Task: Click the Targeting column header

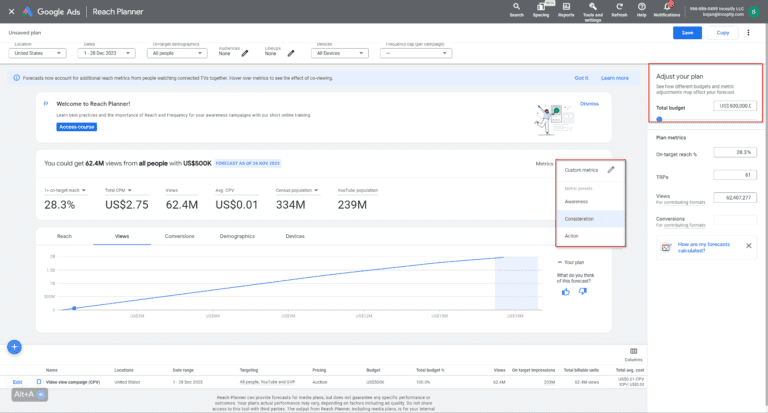Action: (249, 370)
